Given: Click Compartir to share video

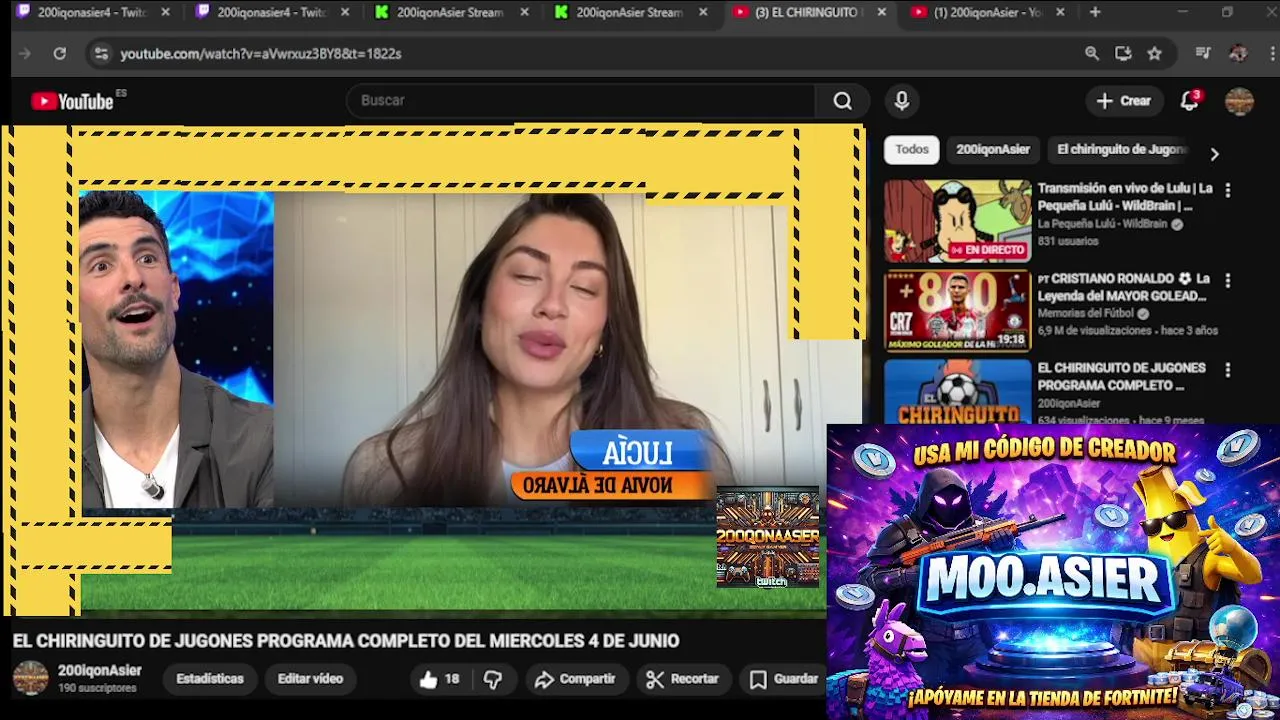Looking at the screenshot, I should [x=575, y=679].
